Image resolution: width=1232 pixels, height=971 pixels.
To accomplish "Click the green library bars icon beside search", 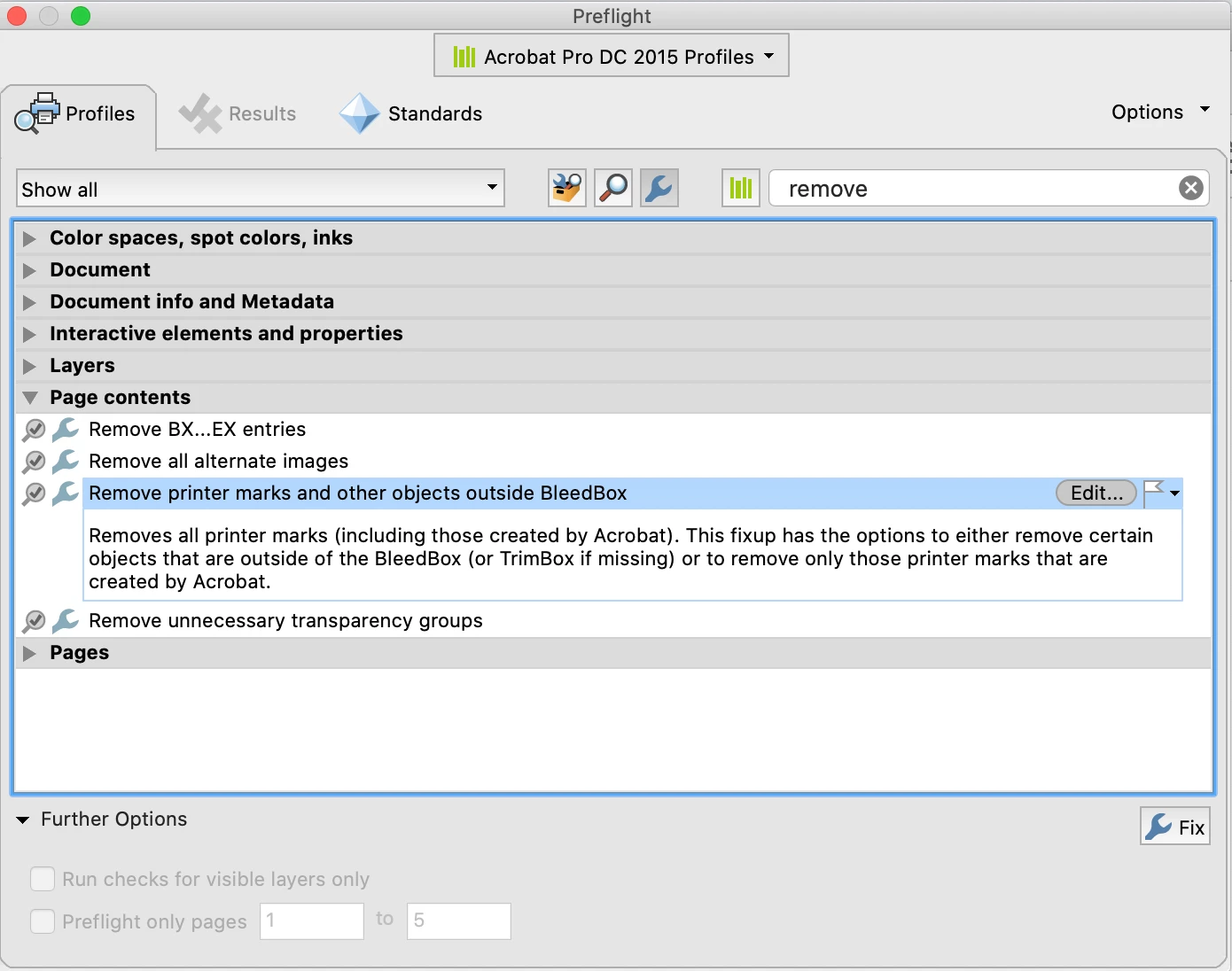I will tap(741, 188).
